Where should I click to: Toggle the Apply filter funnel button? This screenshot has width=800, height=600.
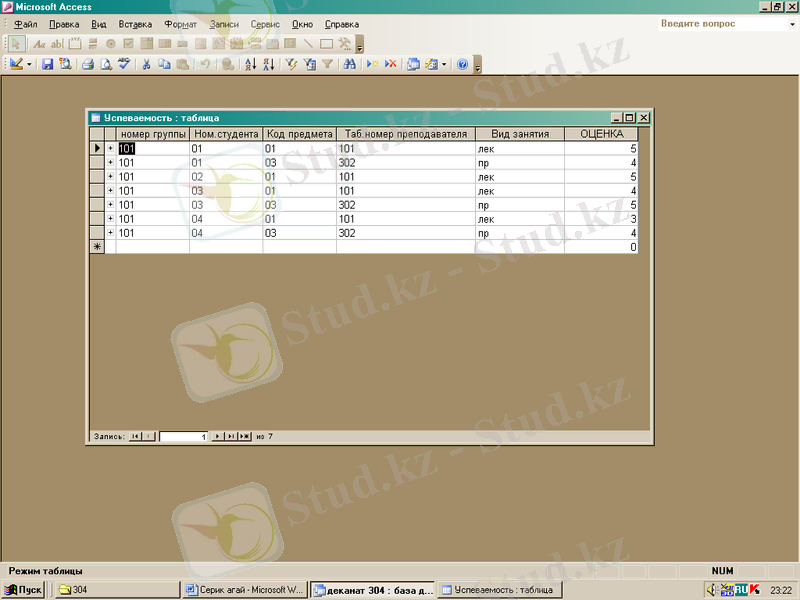[327, 64]
